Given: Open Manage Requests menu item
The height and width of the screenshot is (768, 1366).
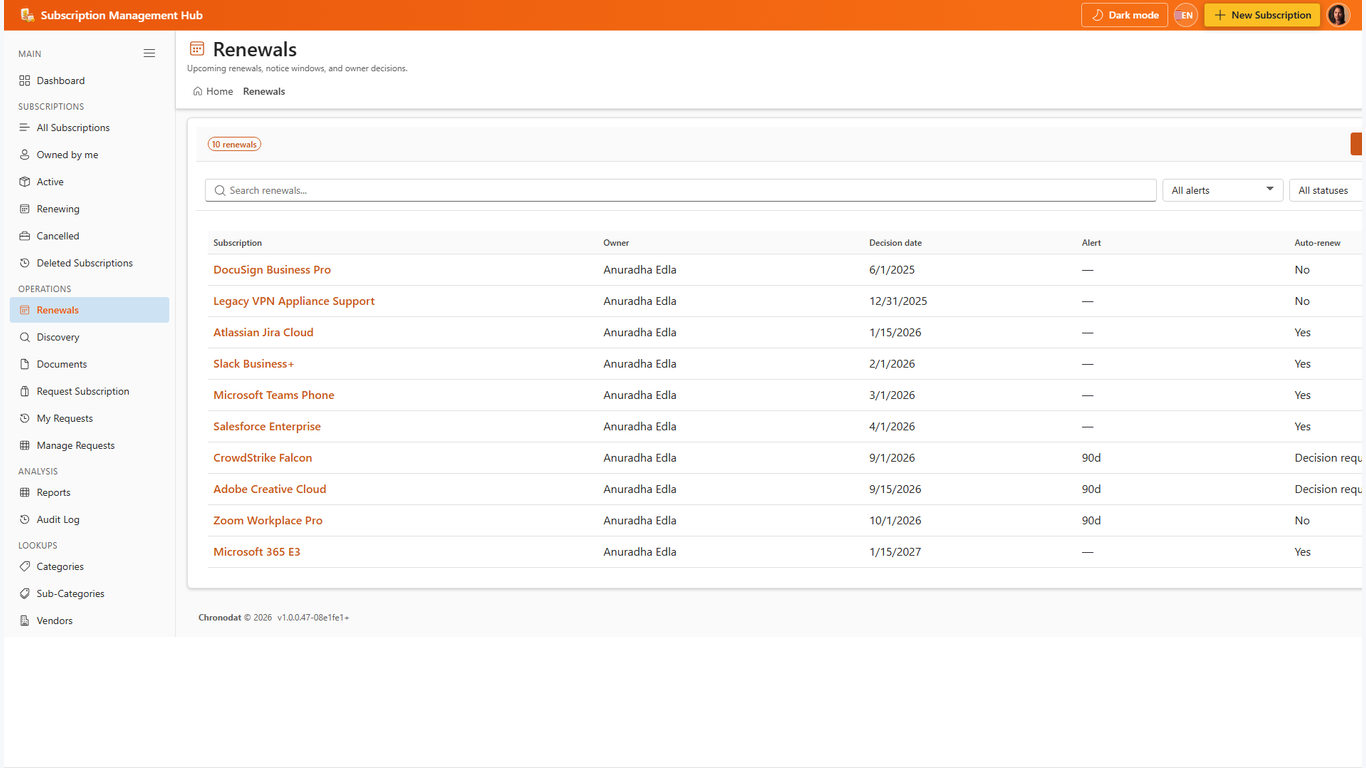Looking at the screenshot, I should coord(89,445).
